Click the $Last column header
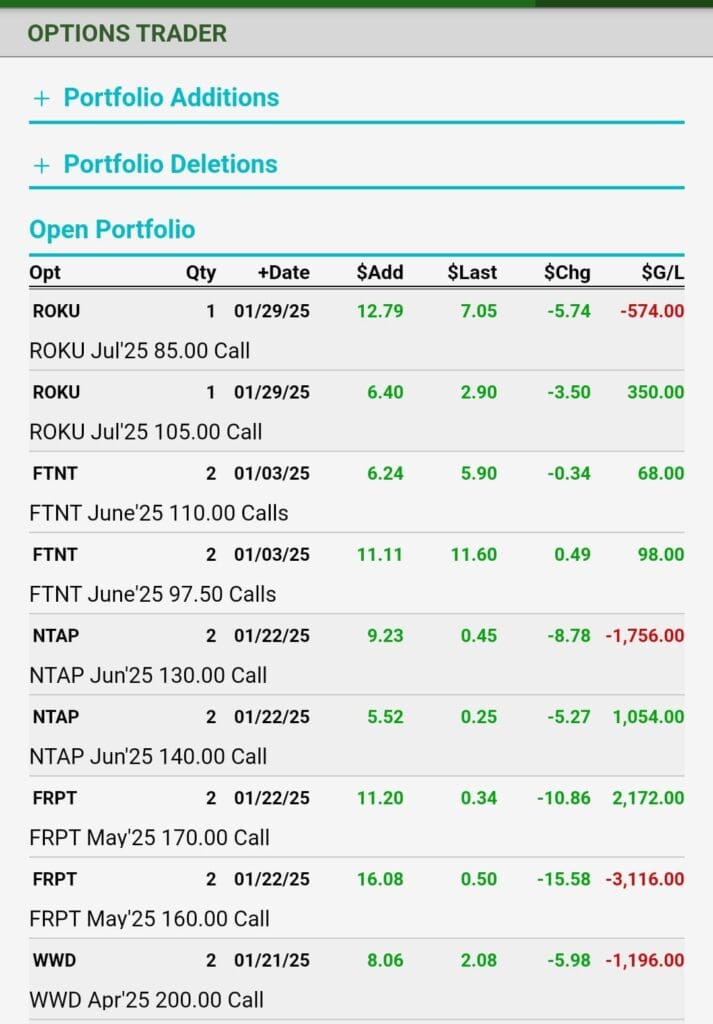The height and width of the screenshot is (1024, 713). point(472,272)
